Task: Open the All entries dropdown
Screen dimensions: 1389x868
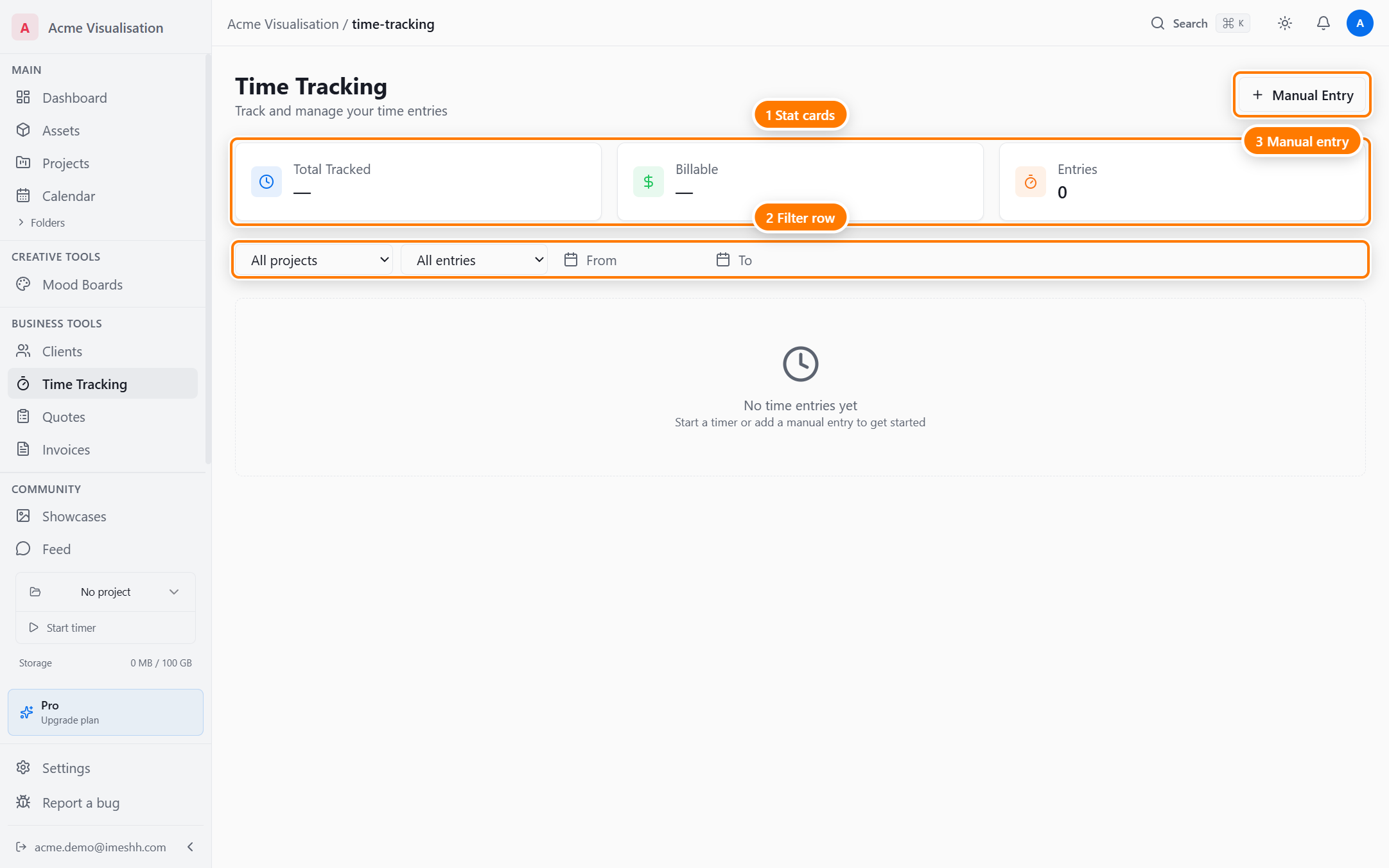Action: pos(474,260)
